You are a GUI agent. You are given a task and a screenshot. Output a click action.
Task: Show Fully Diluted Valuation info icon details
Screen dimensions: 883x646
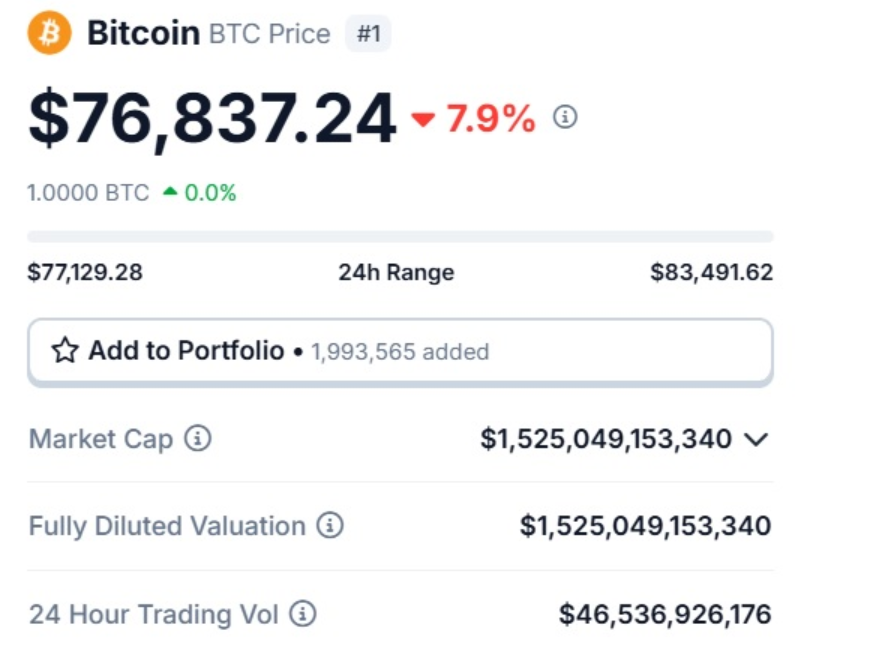click(x=330, y=525)
